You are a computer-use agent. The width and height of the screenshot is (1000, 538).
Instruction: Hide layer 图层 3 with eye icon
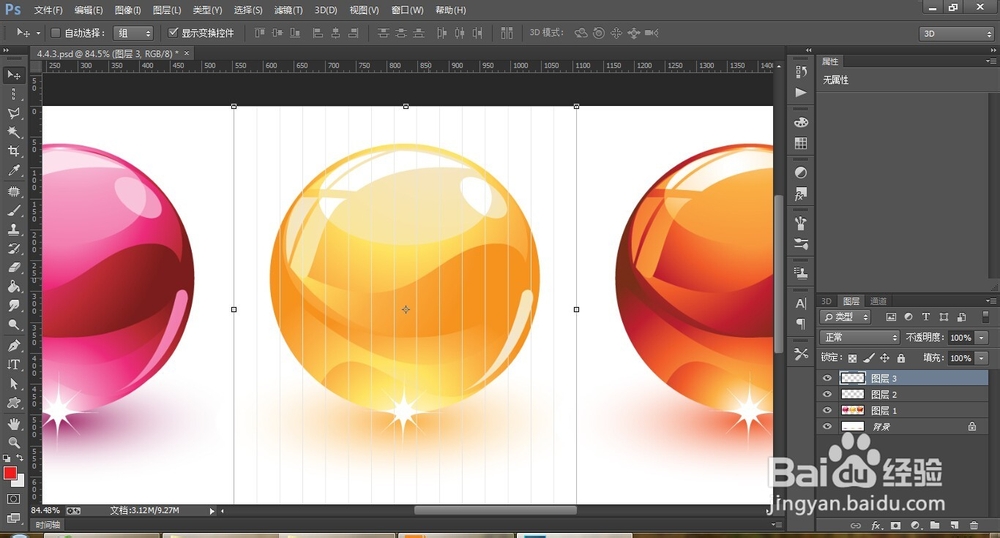827,378
